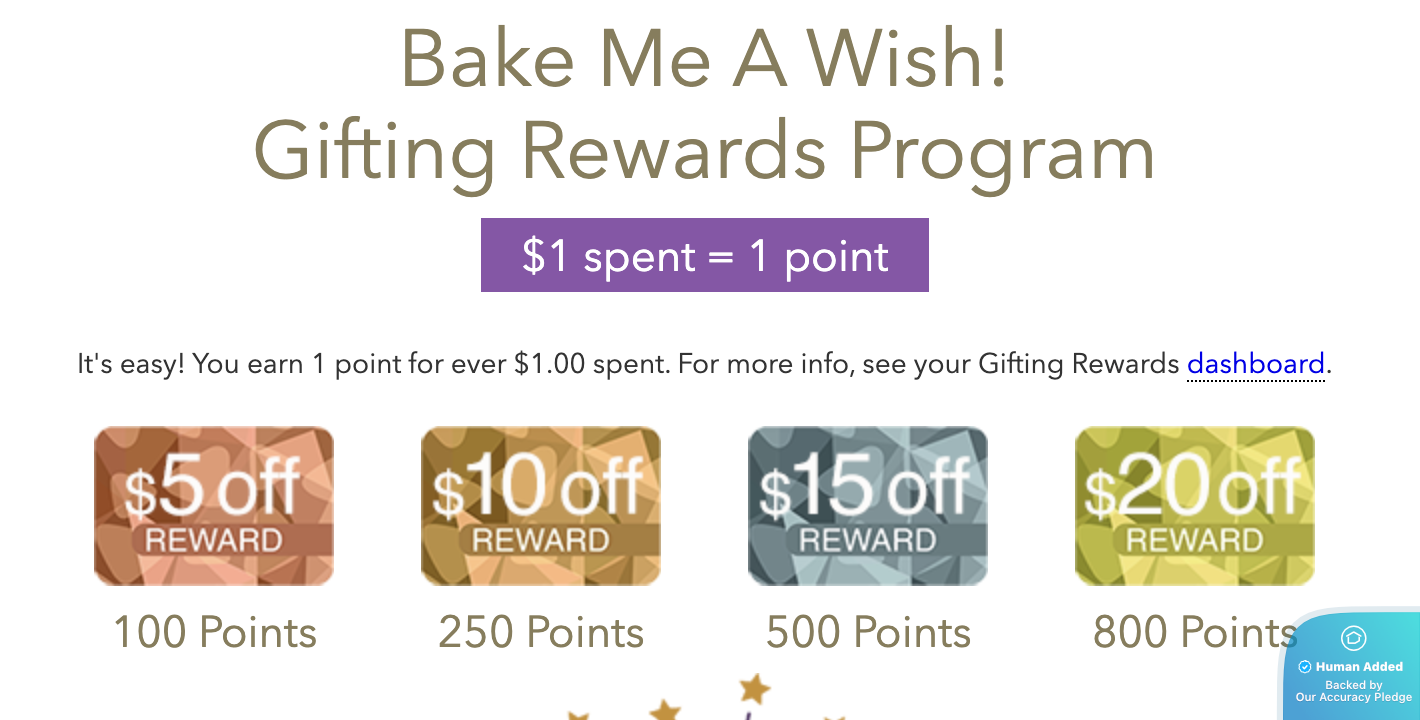
Task: Click the "Bake Me A Wish!" heading
Action: pos(704,57)
